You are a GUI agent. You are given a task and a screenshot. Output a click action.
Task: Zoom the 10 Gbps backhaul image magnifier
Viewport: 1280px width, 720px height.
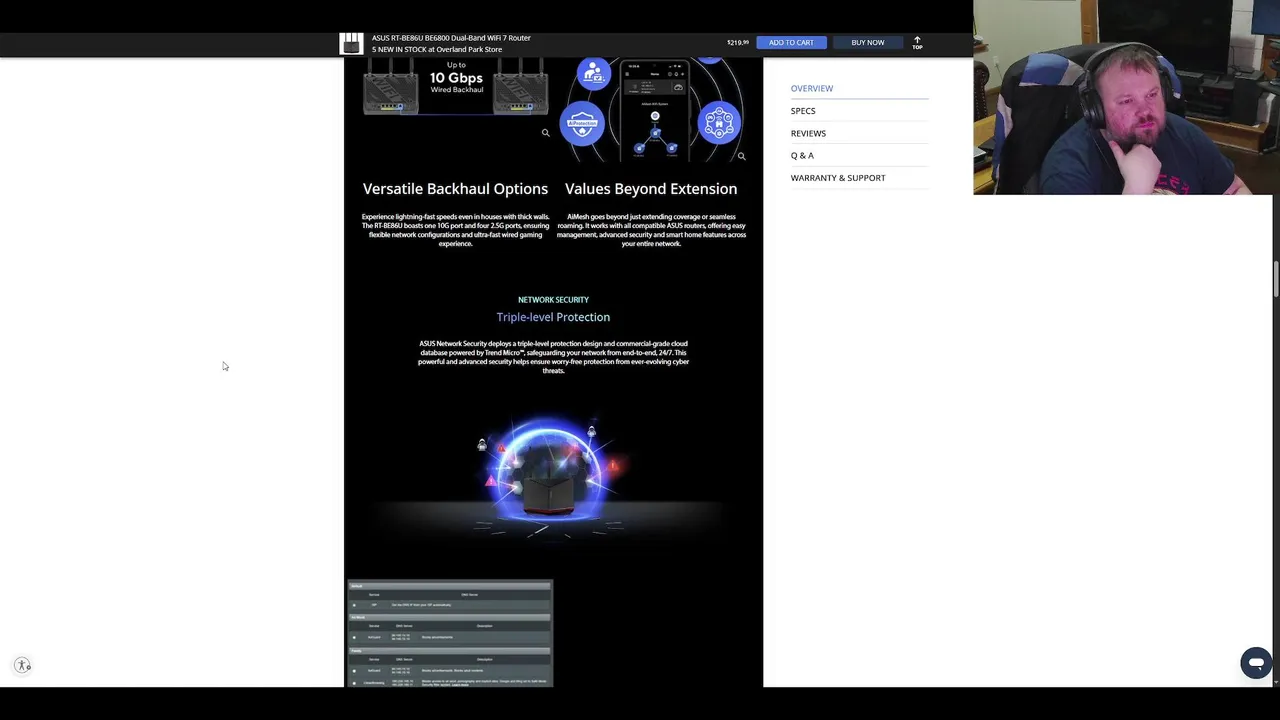545,132
